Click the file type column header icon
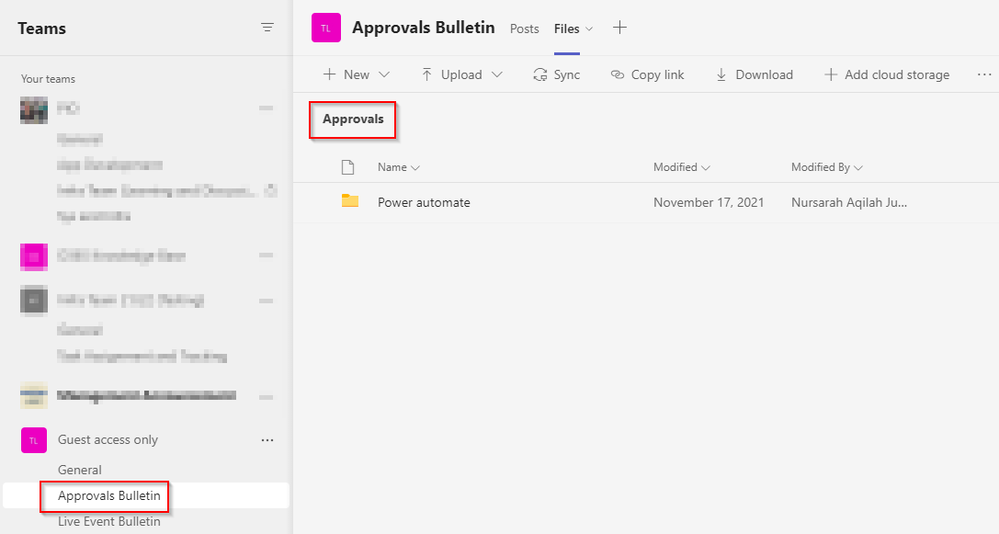Image resolution: width=999 pixels, height=534 pixels. click(x=348, y=167)
